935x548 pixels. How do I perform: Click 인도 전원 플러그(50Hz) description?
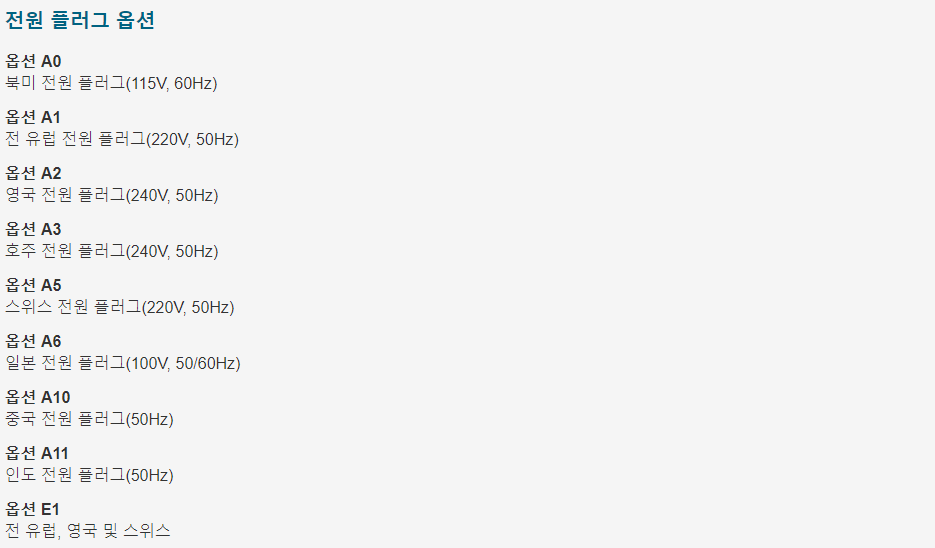[x=89, y=475]
